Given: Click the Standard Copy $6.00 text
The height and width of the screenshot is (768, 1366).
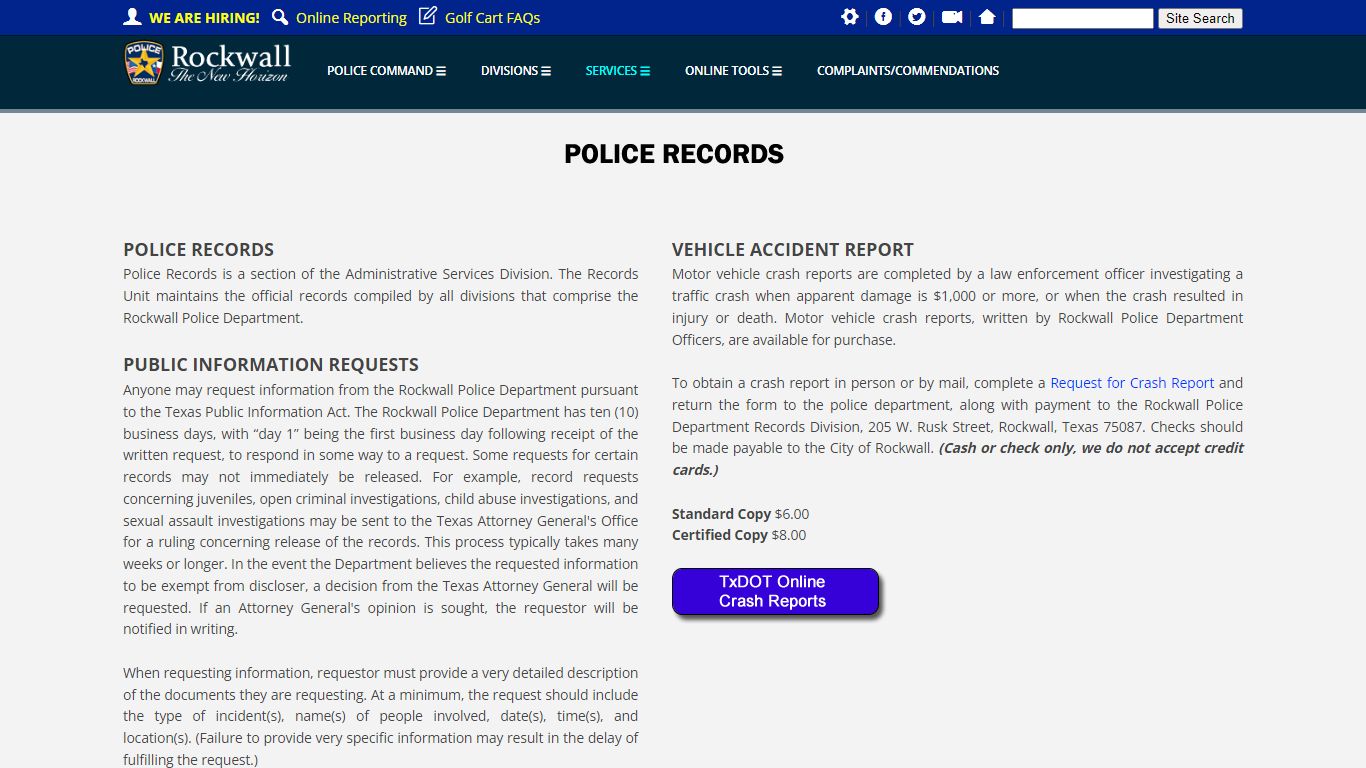Looking at the screenshot, I should 740,514.
